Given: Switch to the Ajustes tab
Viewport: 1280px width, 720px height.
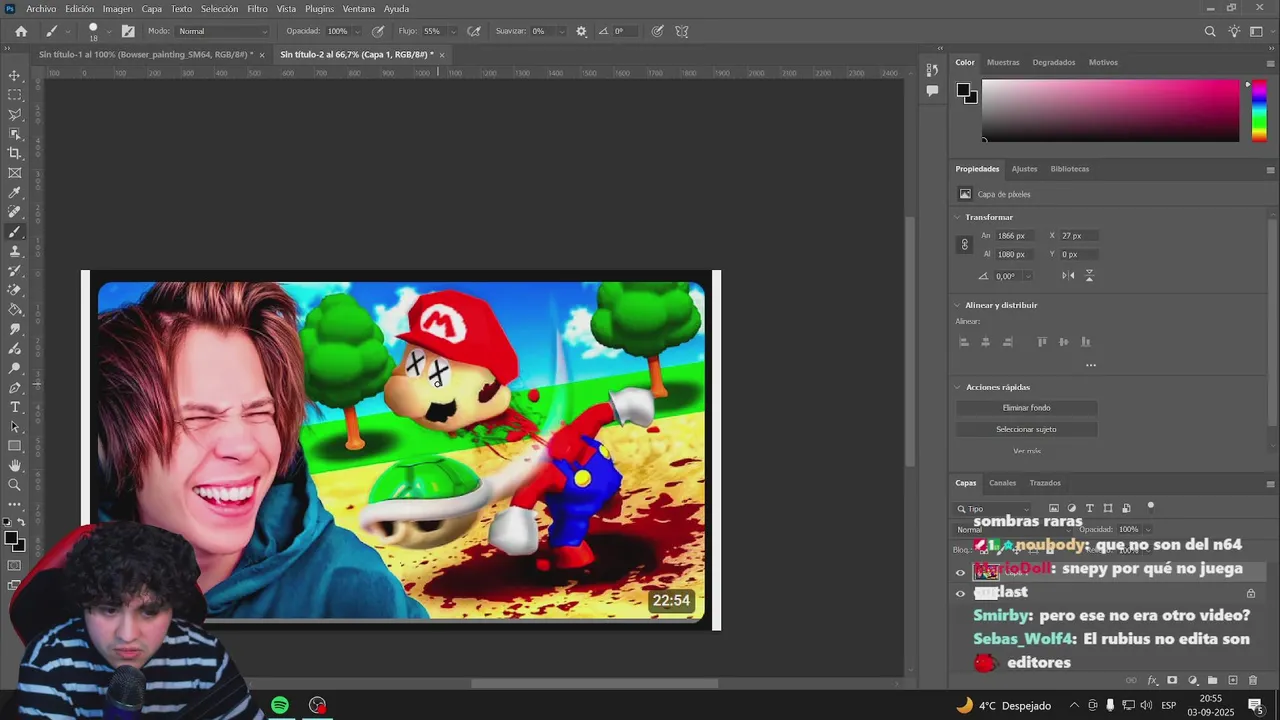Looking at the screenshot, I should click(1024, 169).
